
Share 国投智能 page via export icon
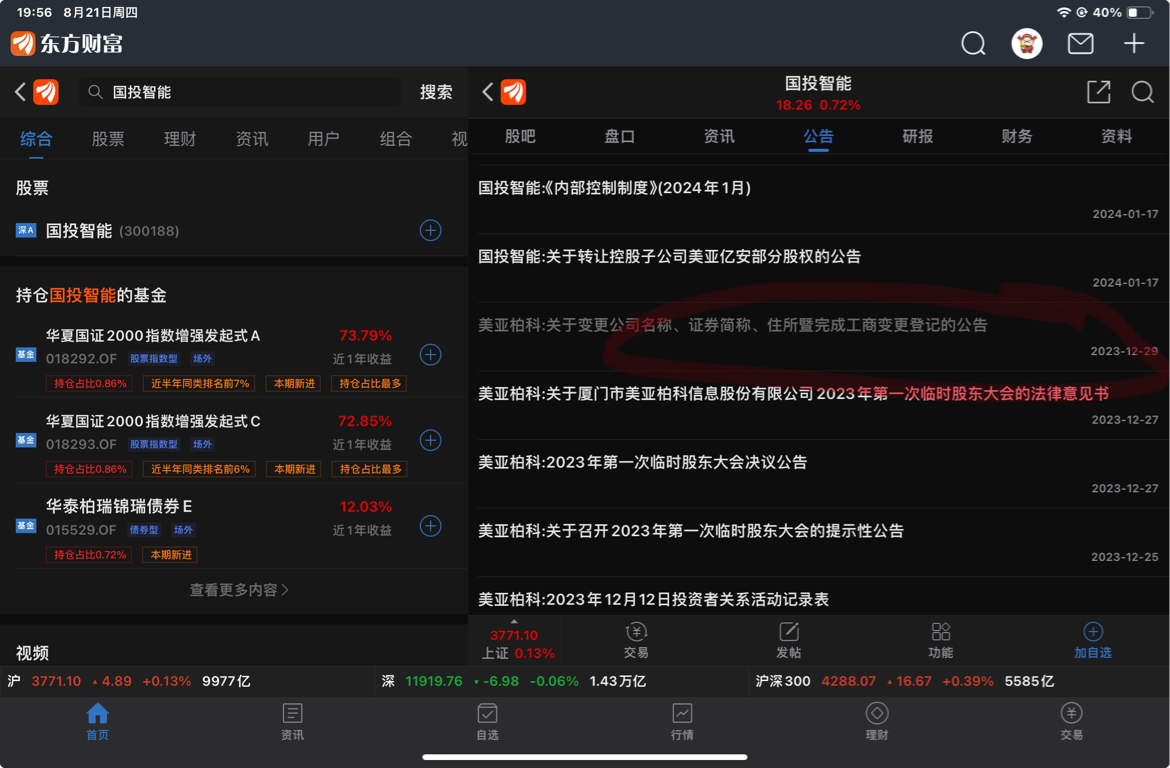coord(1098,92)
